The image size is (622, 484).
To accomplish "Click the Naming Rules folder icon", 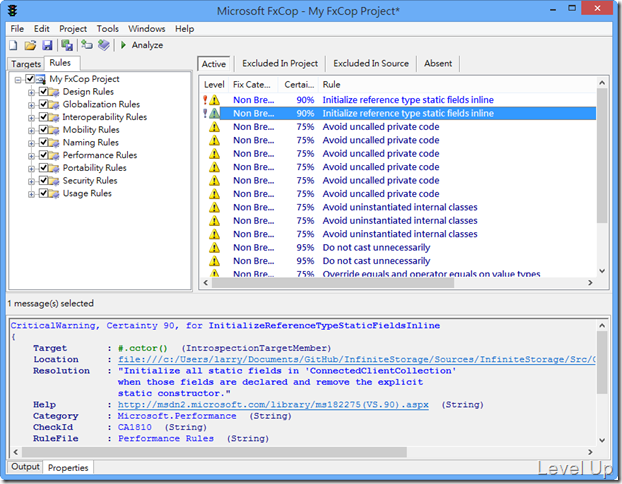I will [x=54, y=143].
